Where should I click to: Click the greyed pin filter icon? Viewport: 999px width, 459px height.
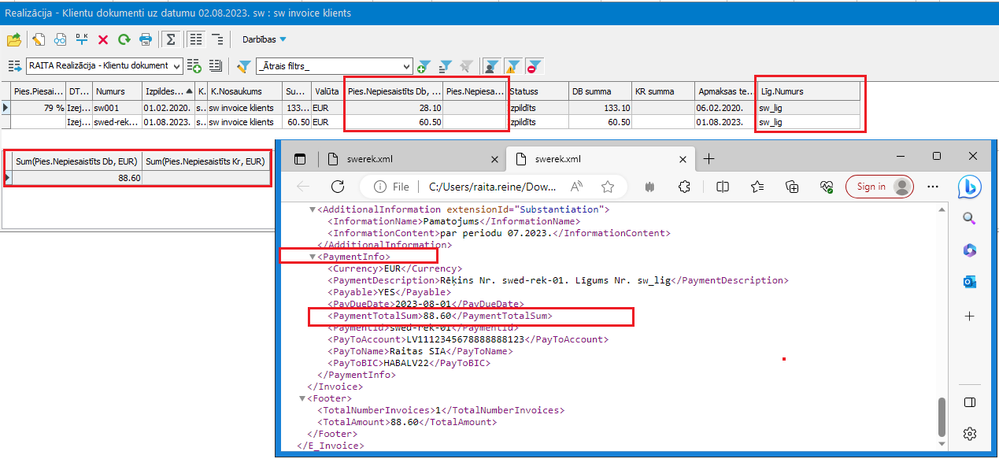pos(467,66)
